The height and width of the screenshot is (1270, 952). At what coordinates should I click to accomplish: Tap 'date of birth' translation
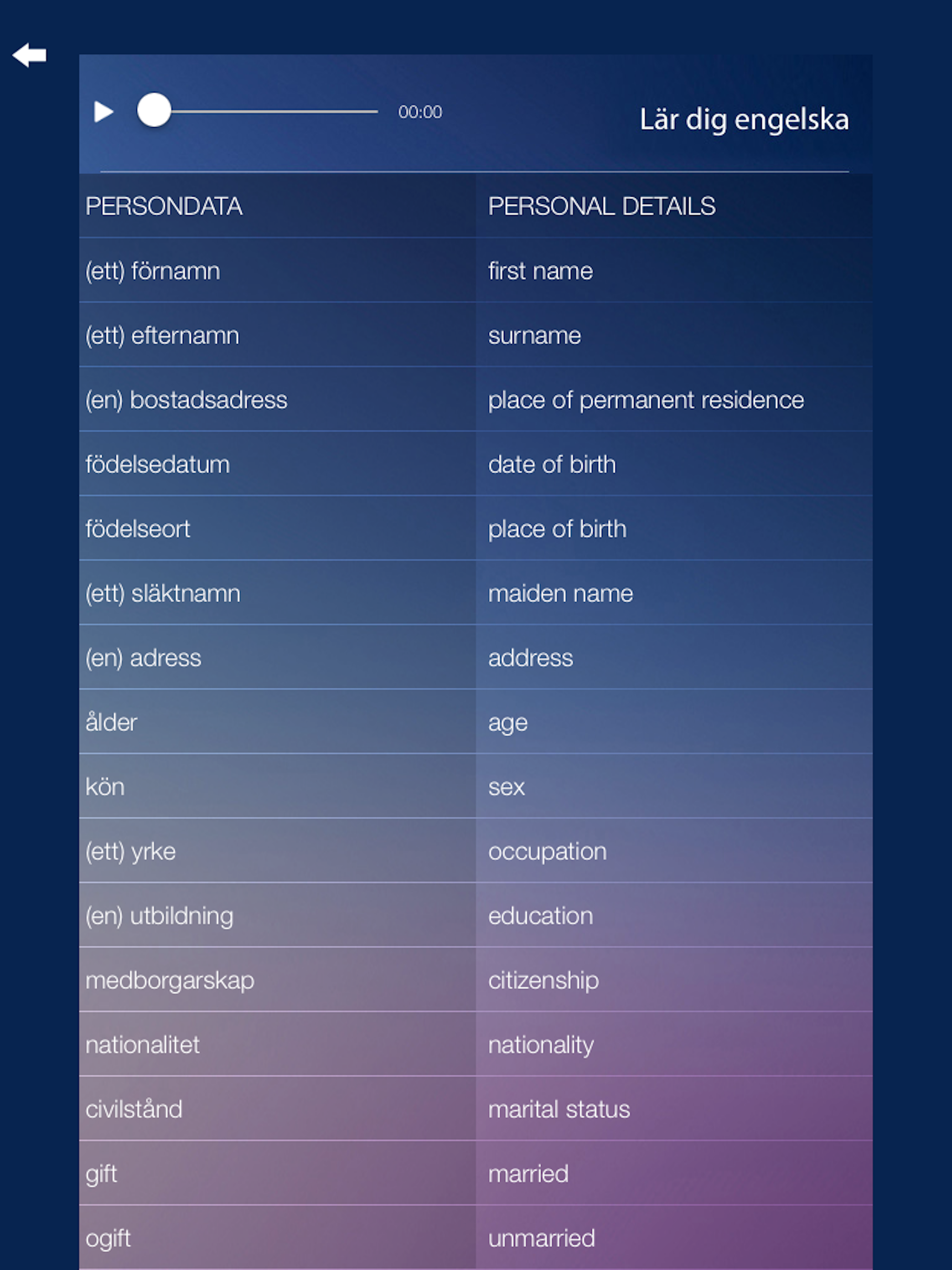[x=552, y=464]
